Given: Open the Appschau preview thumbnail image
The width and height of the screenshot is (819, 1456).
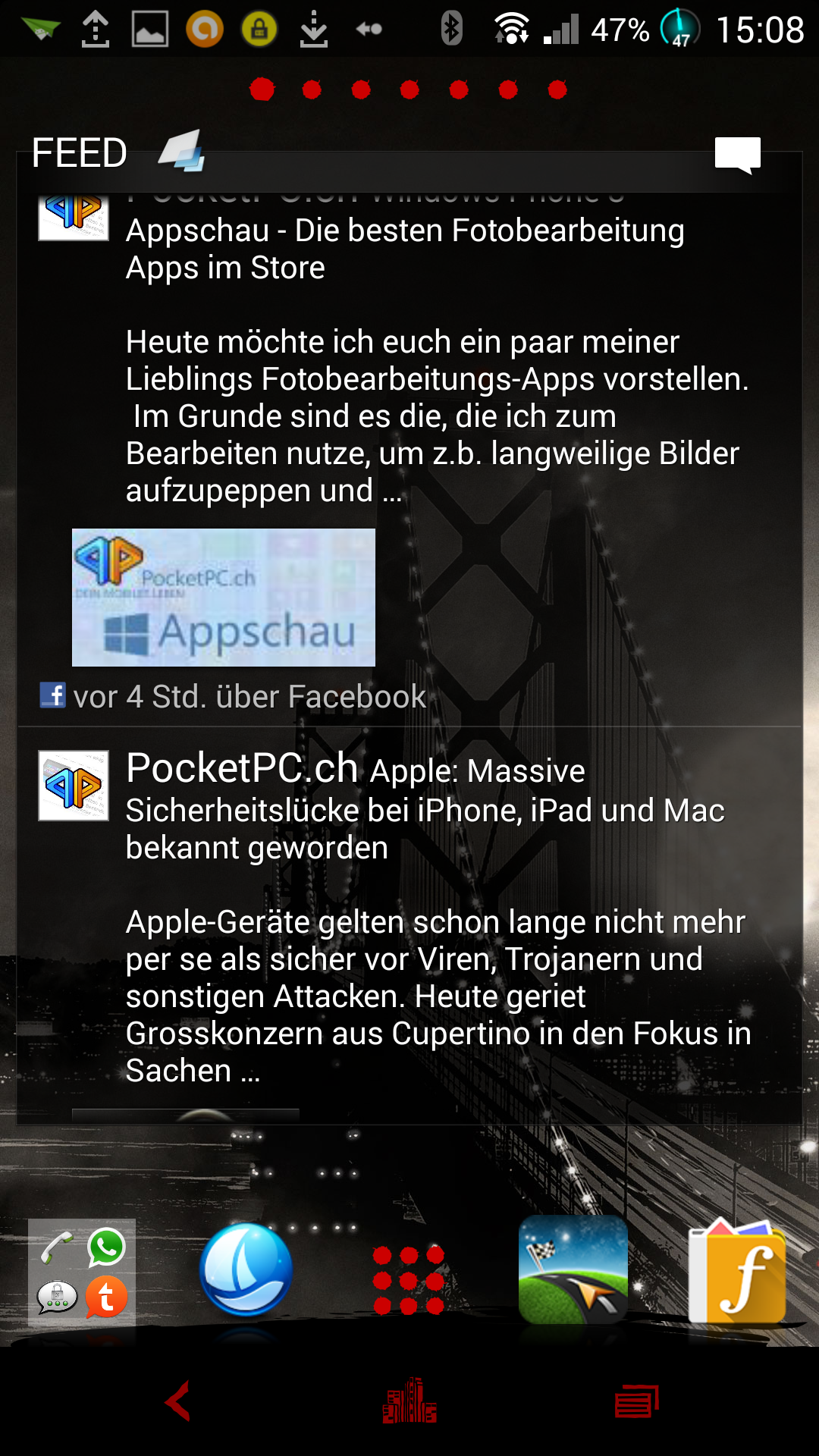Looking at the screenshot, I should (224, 598).
